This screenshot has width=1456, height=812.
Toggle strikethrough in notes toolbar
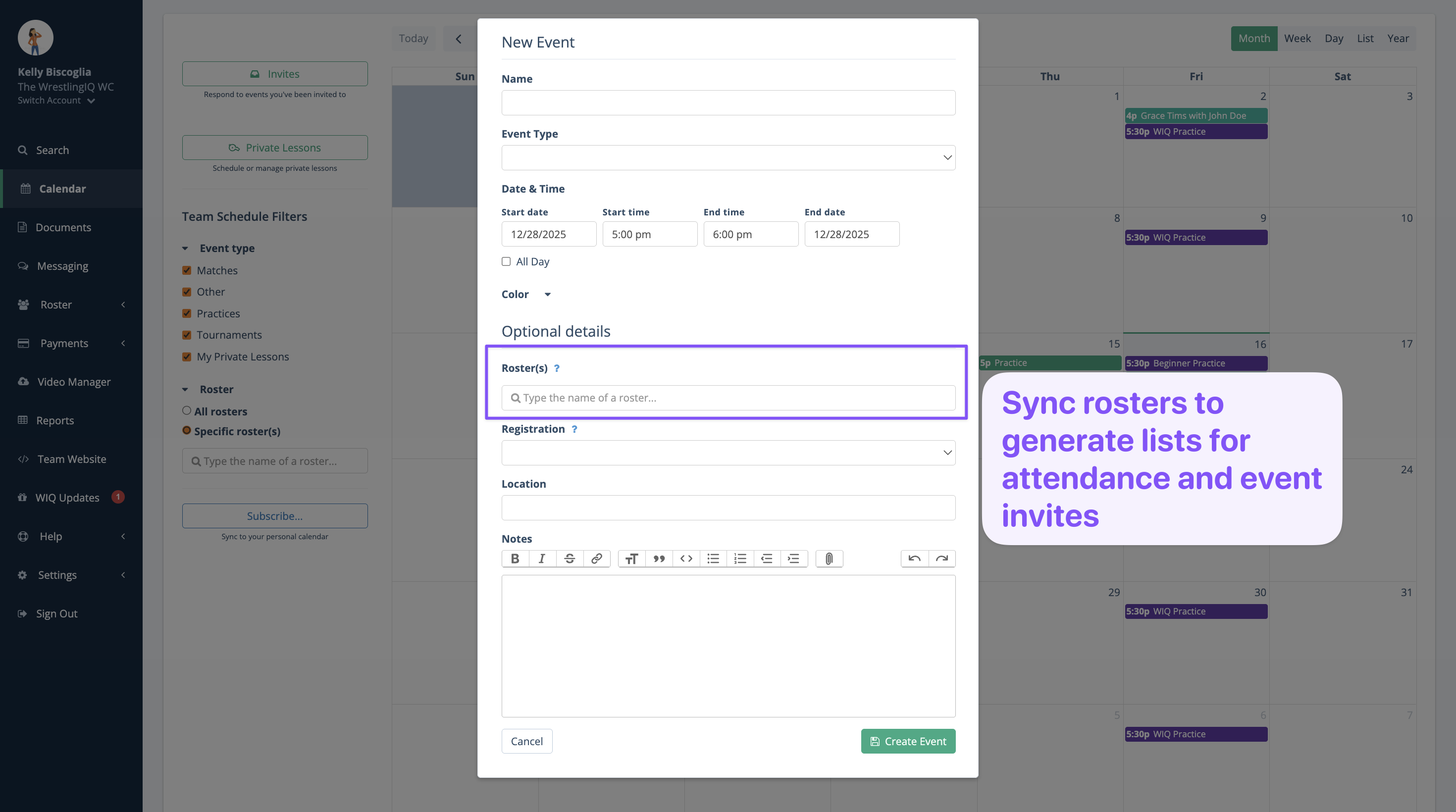pos(569,558)
